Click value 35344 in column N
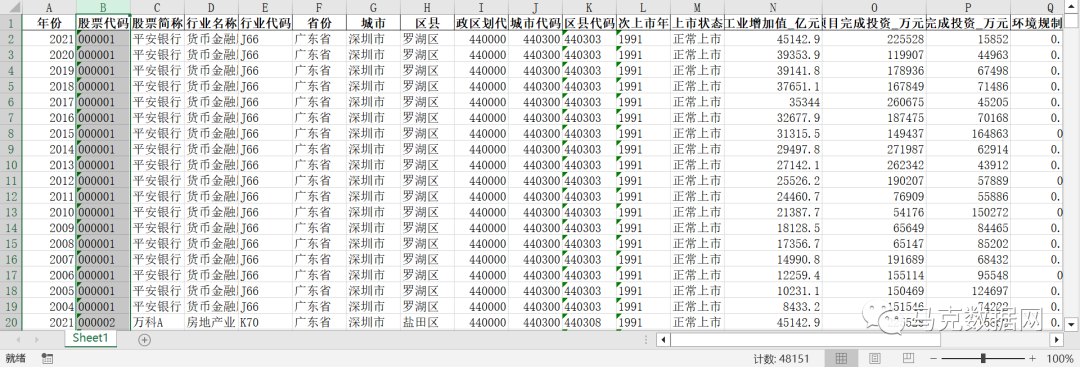1080x367 pixels. pos(773,102)
